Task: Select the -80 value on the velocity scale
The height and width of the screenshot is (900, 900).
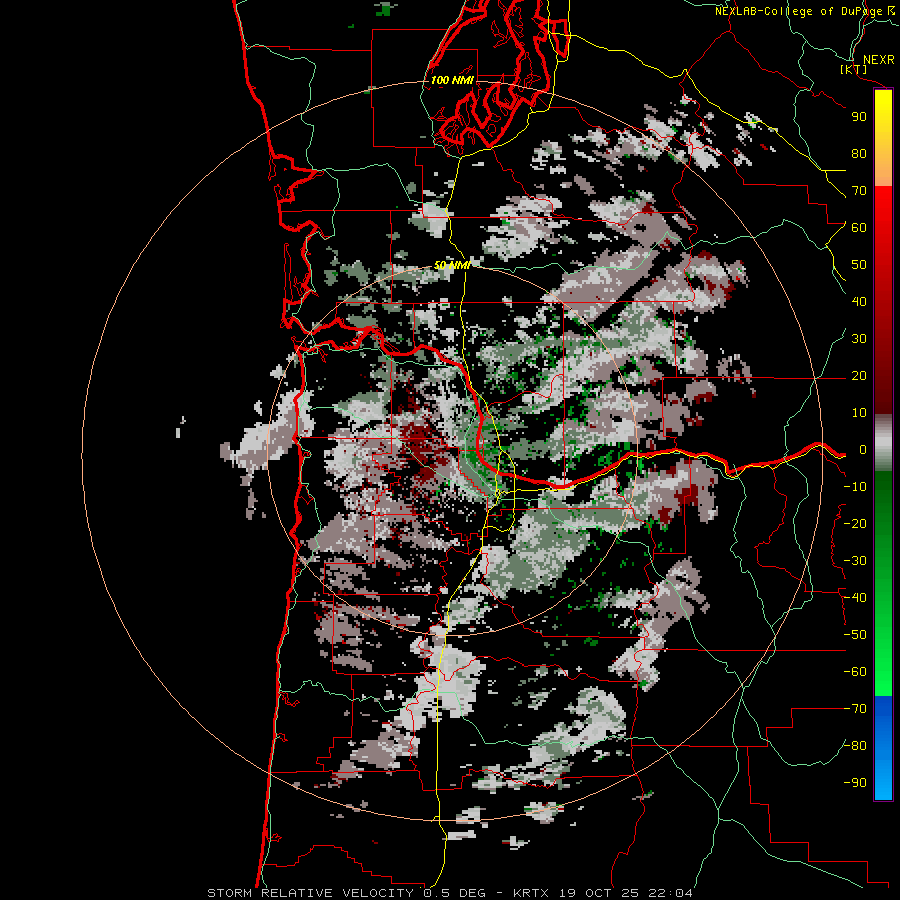Action: [x=855, y=746]
